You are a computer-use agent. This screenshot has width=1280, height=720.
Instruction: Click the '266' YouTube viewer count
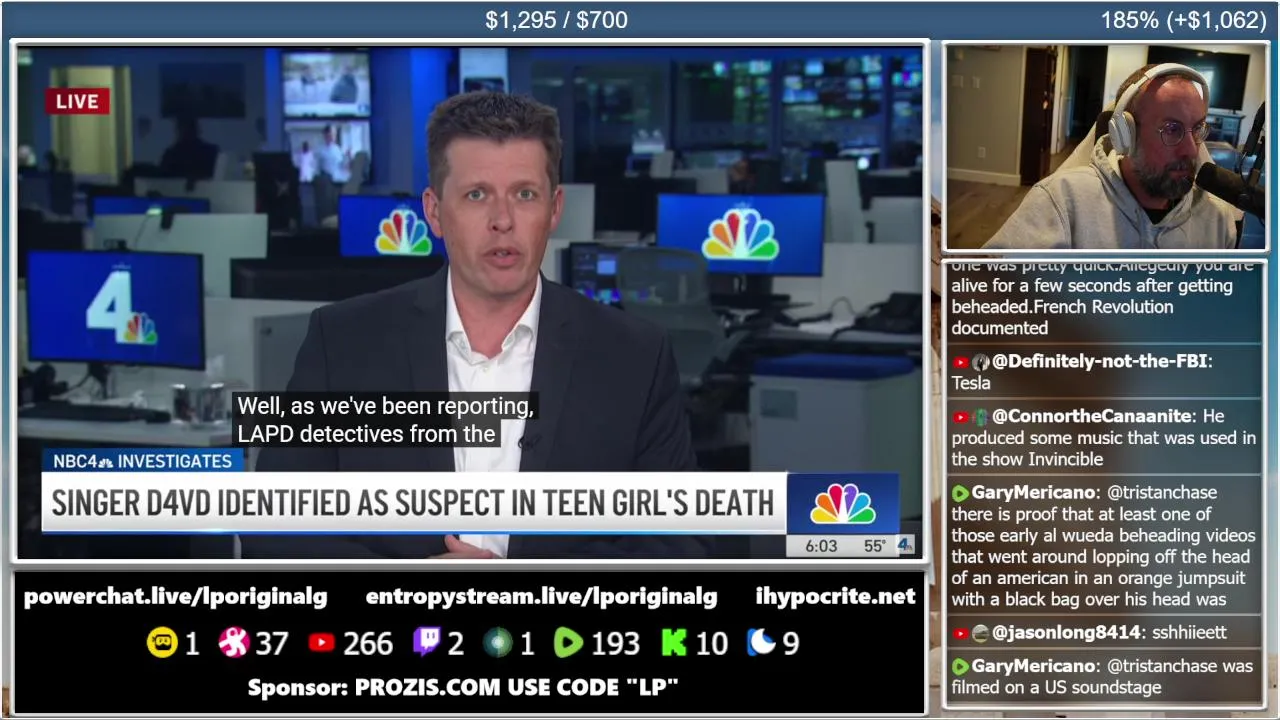tap(368, 644)
